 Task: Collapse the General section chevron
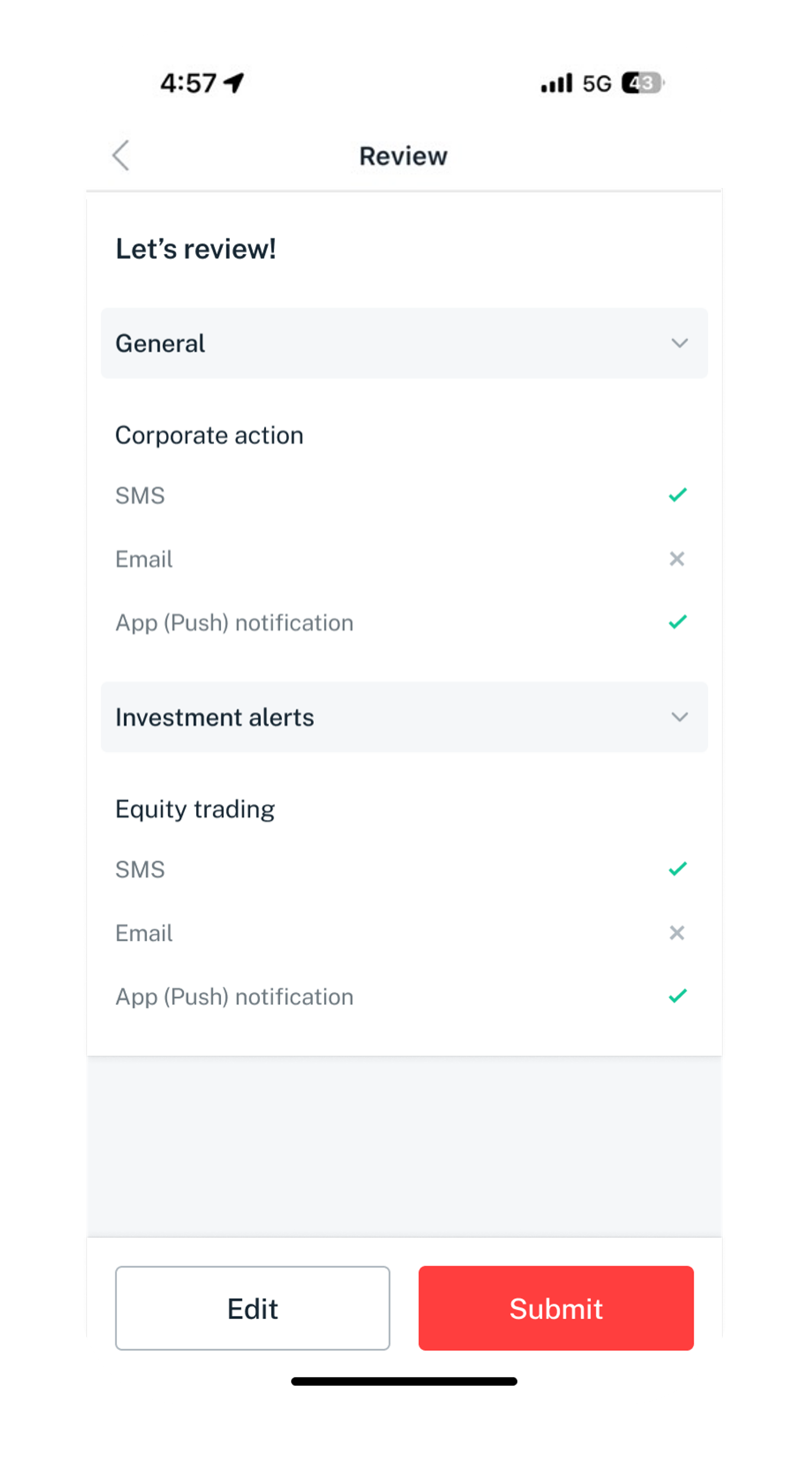[x=680, y=343]
